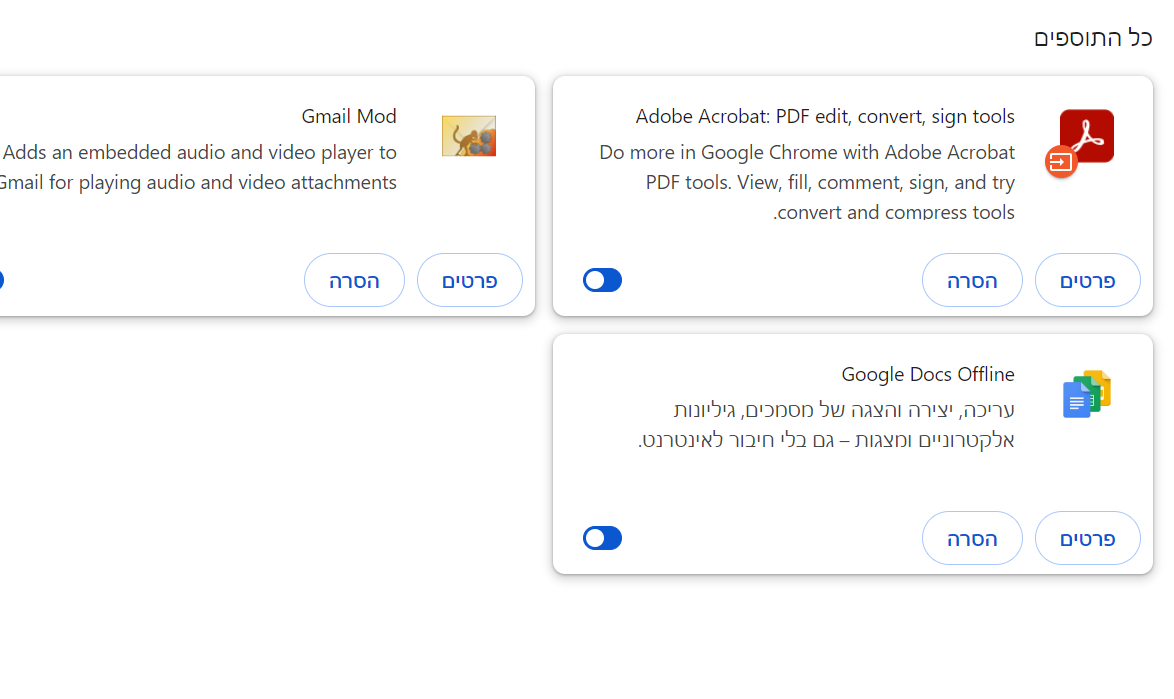1174x699 pixels.
Task: Disable the Adobe Acrobat extension toggle
Action: (x=602, y=280)
